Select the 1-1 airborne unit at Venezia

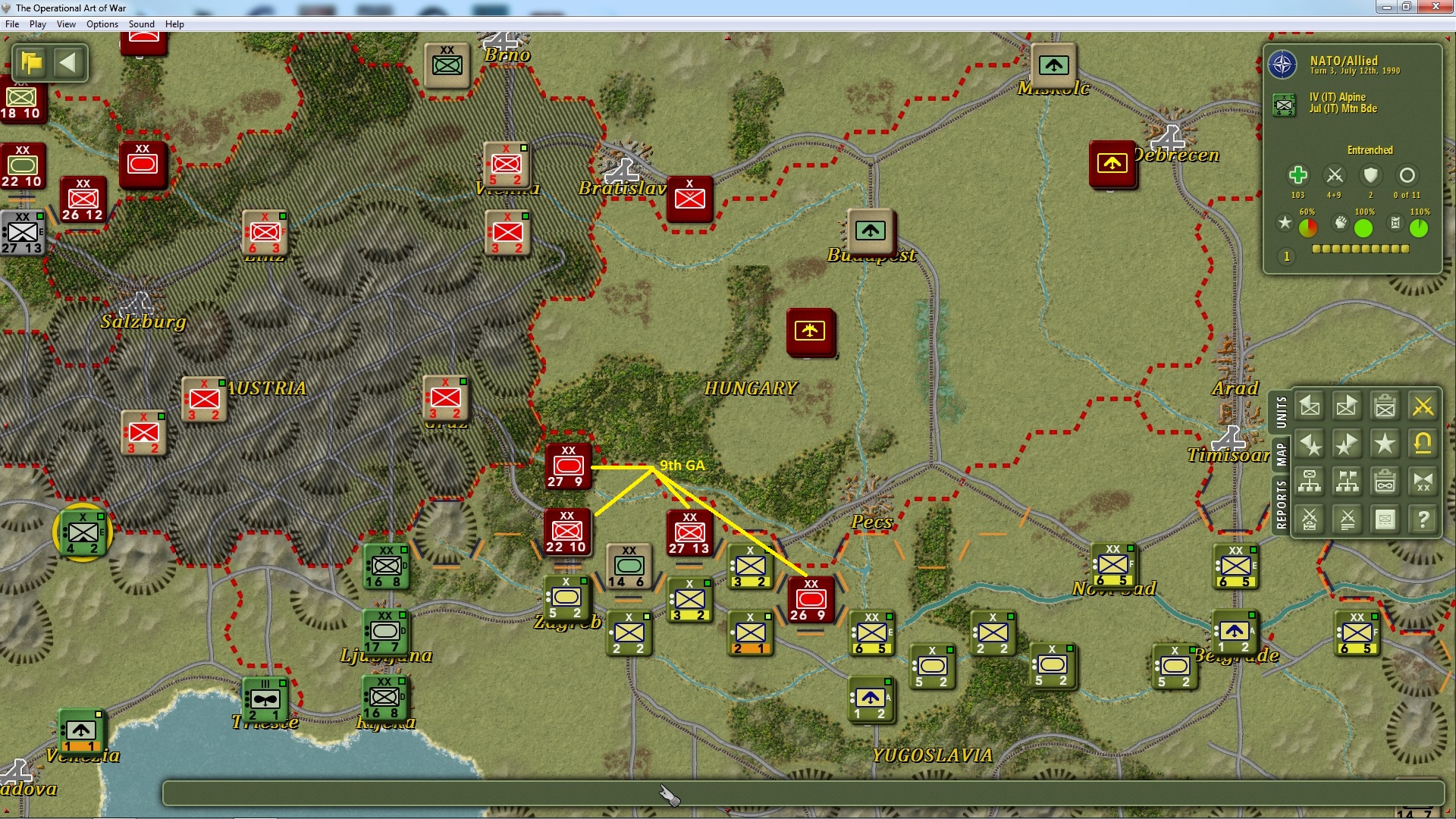[x=82, y=731]
